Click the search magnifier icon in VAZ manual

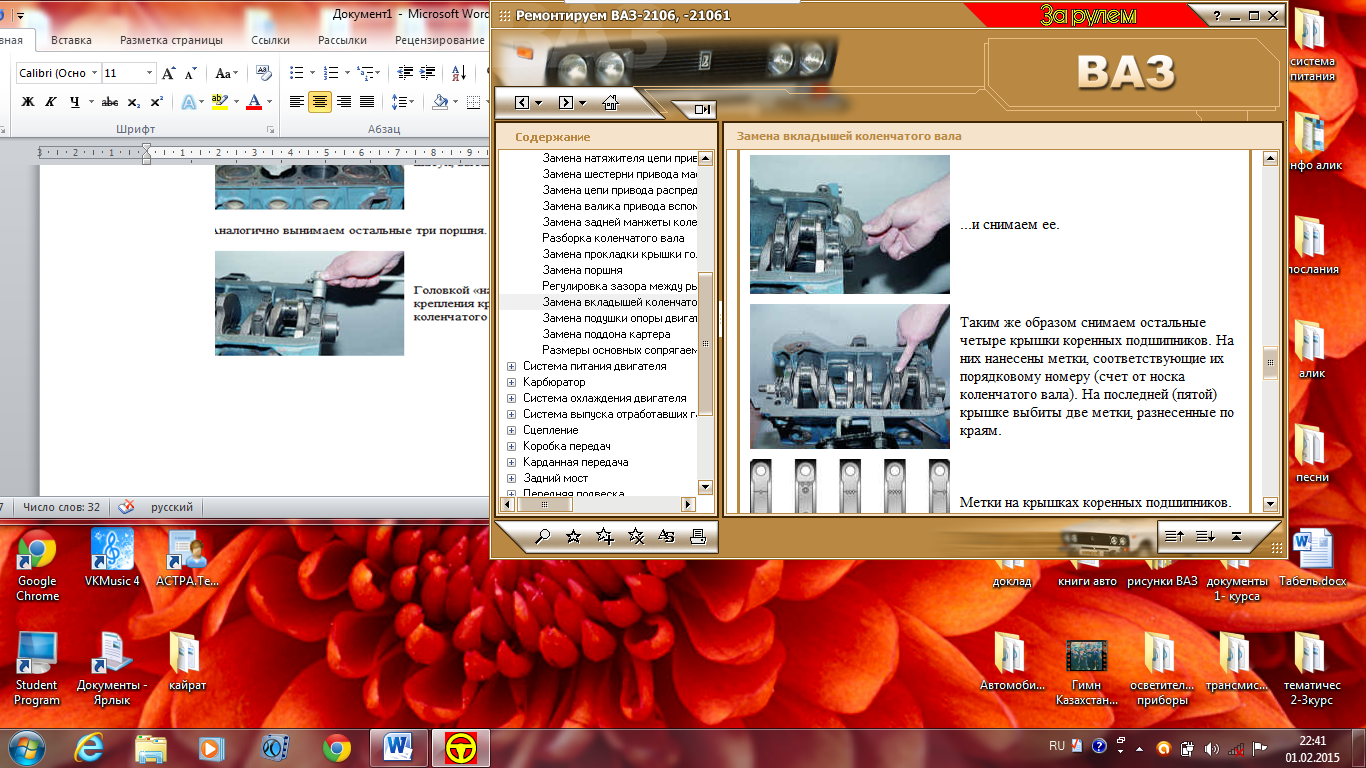542,537
